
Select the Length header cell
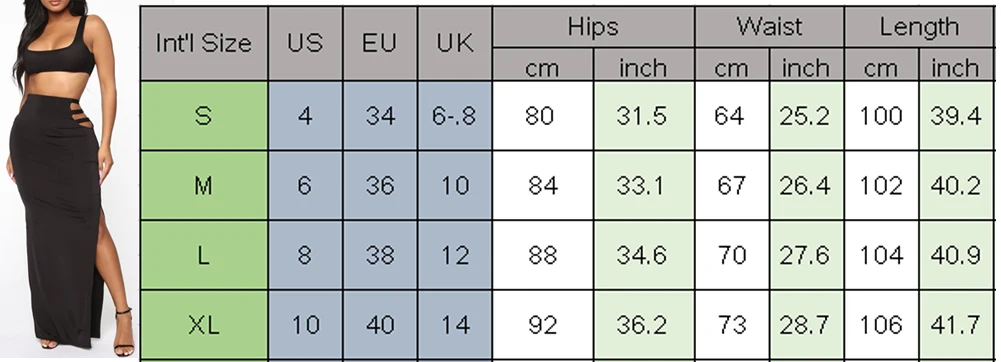(919, 27)
